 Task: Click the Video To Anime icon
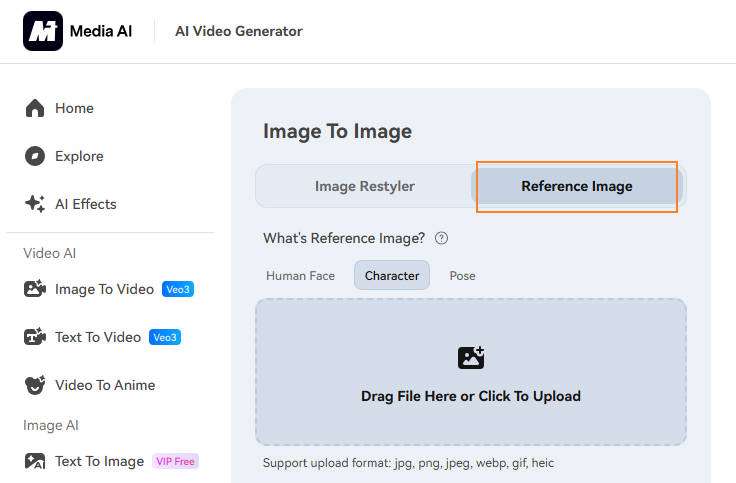pyautogui.click(x=35, y=385)
